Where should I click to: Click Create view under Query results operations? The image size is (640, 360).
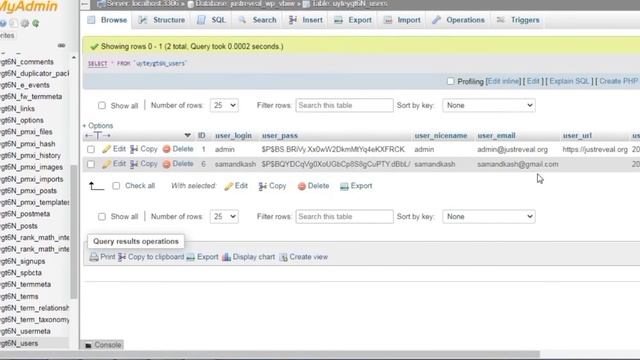coord(304,257)
